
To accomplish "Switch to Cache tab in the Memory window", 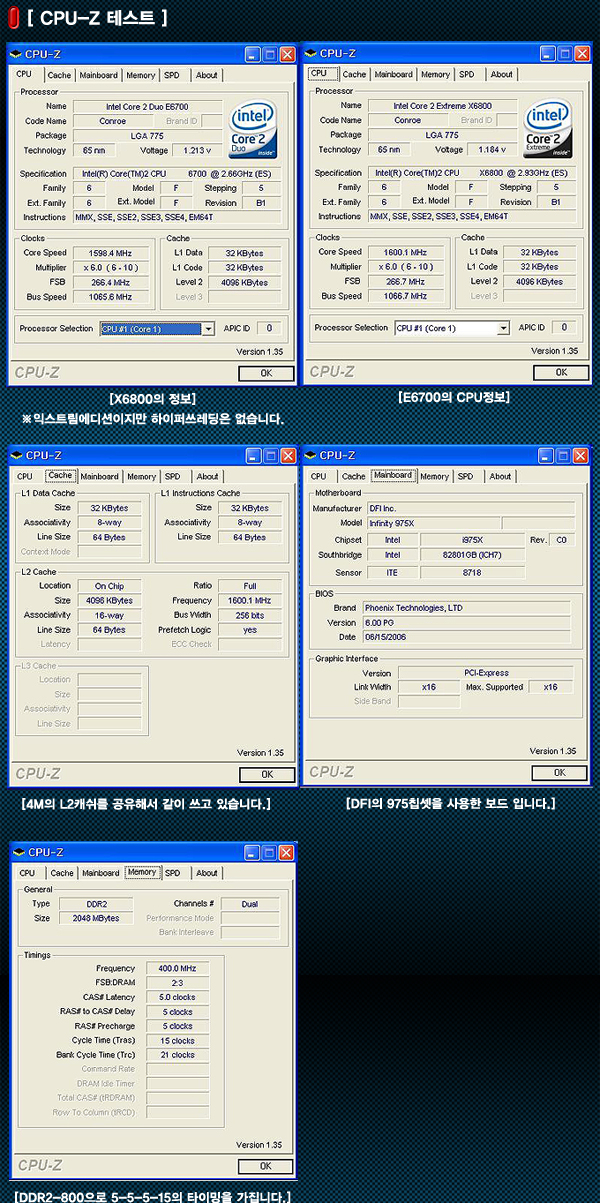I will click(63, 873).
